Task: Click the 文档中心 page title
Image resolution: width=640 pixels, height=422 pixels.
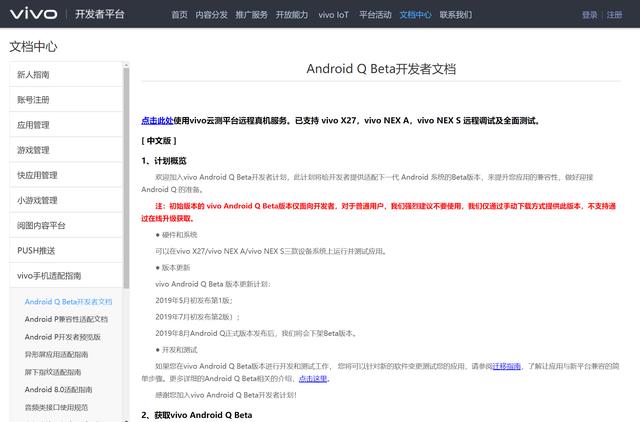Action: [33, 47]
